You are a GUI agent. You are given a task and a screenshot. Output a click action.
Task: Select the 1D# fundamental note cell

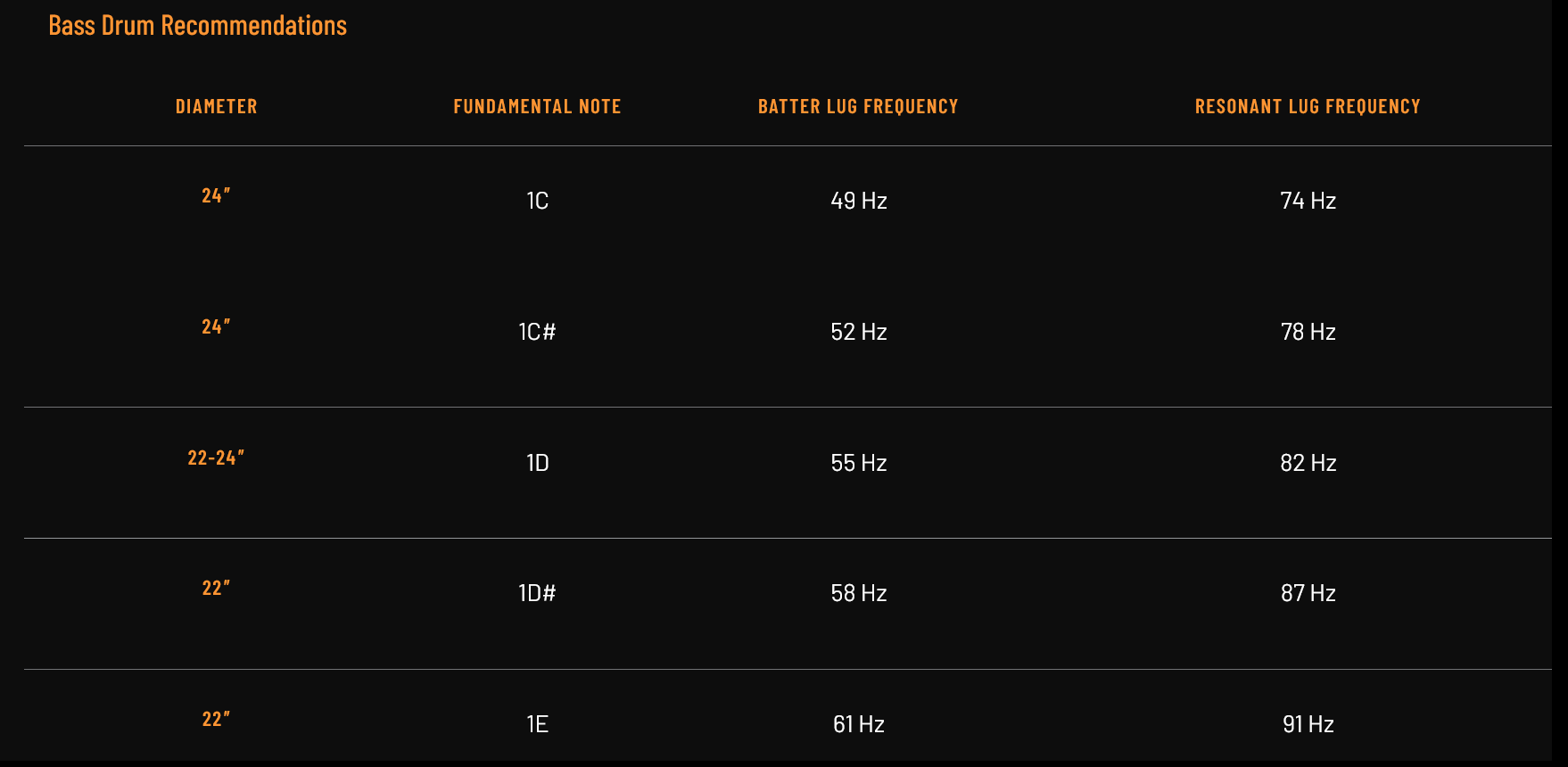[537, 593]
